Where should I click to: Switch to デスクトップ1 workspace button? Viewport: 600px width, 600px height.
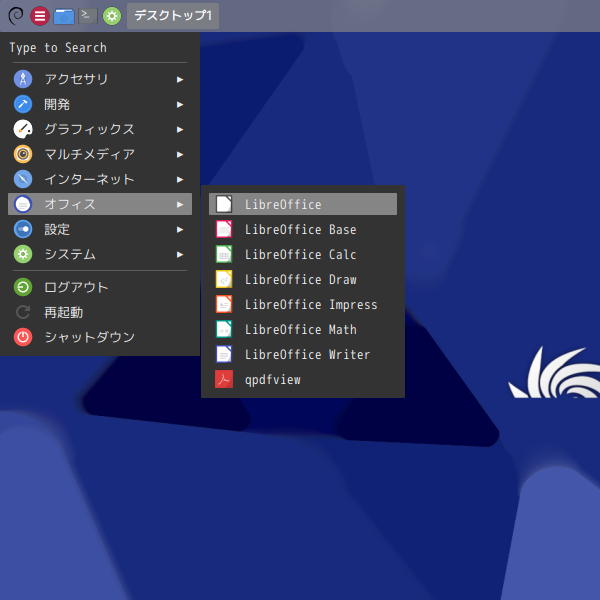173,16
